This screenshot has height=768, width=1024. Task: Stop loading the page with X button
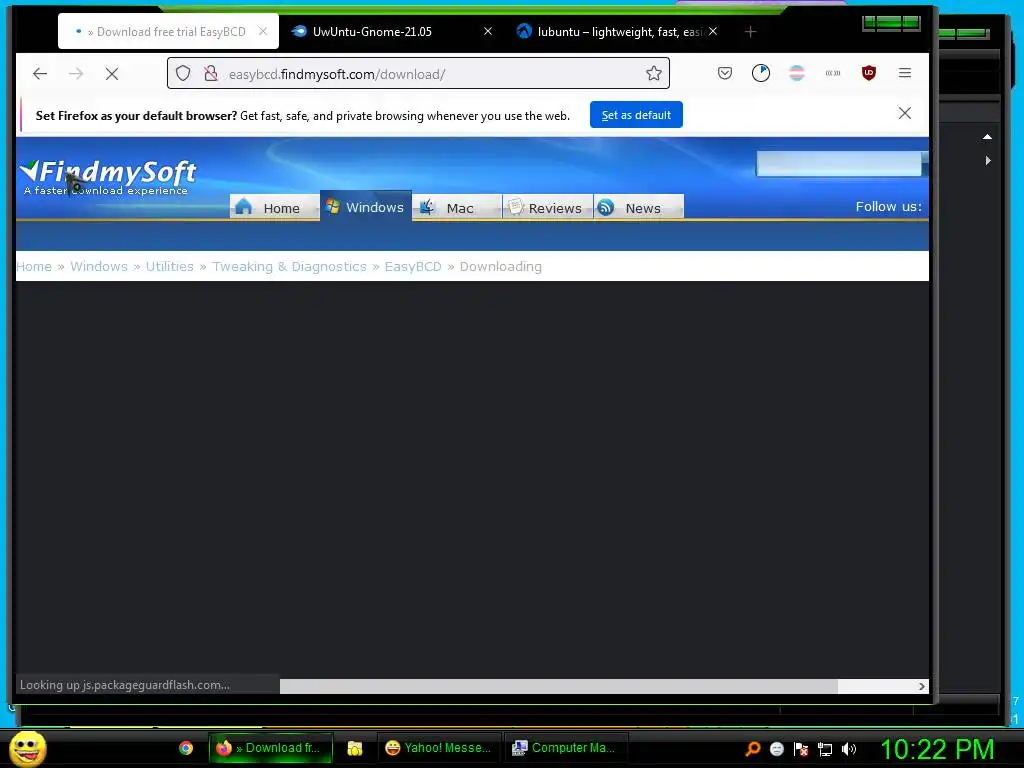click(112, 74)
